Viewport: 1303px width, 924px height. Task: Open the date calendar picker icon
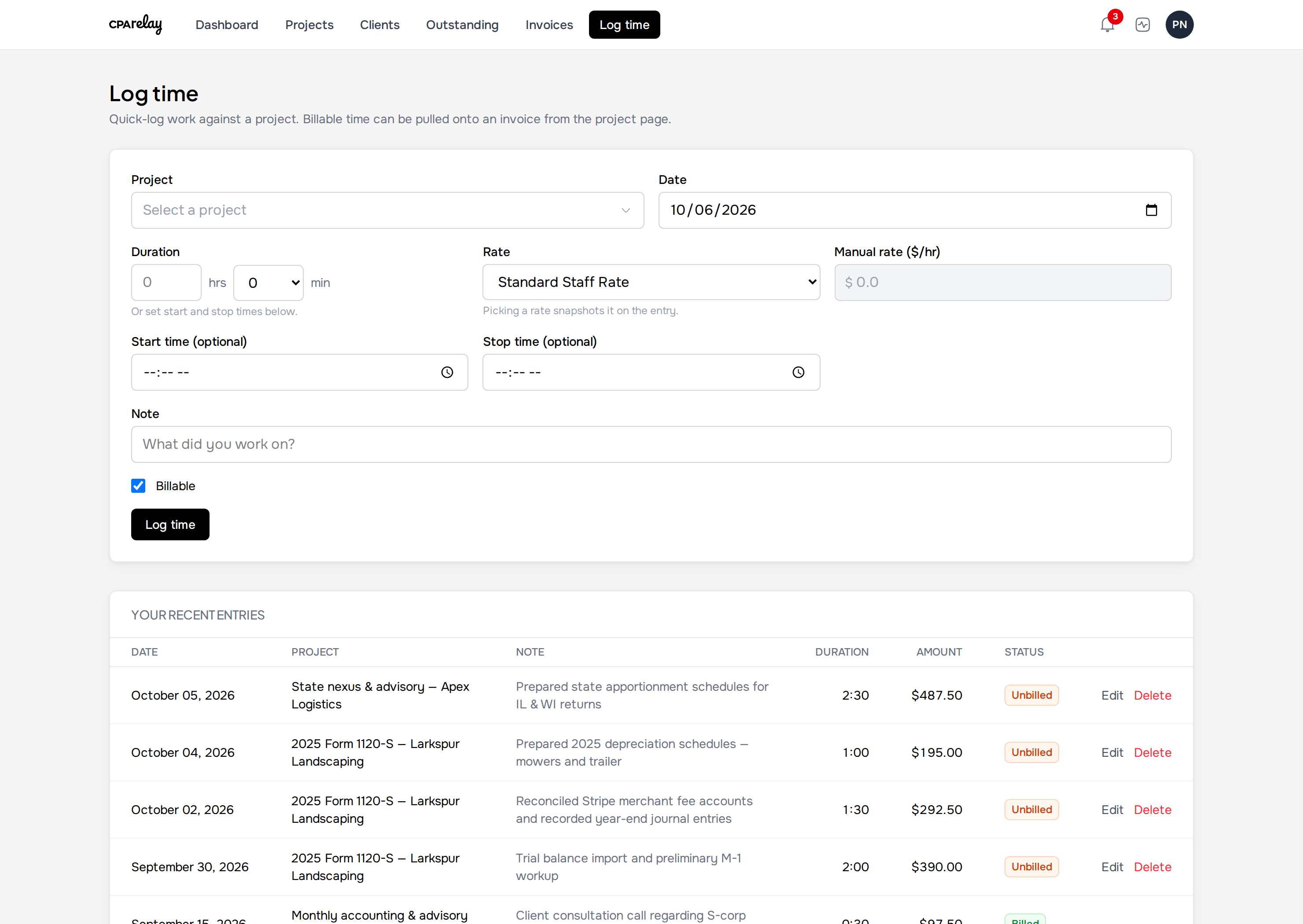(1151, 210)
